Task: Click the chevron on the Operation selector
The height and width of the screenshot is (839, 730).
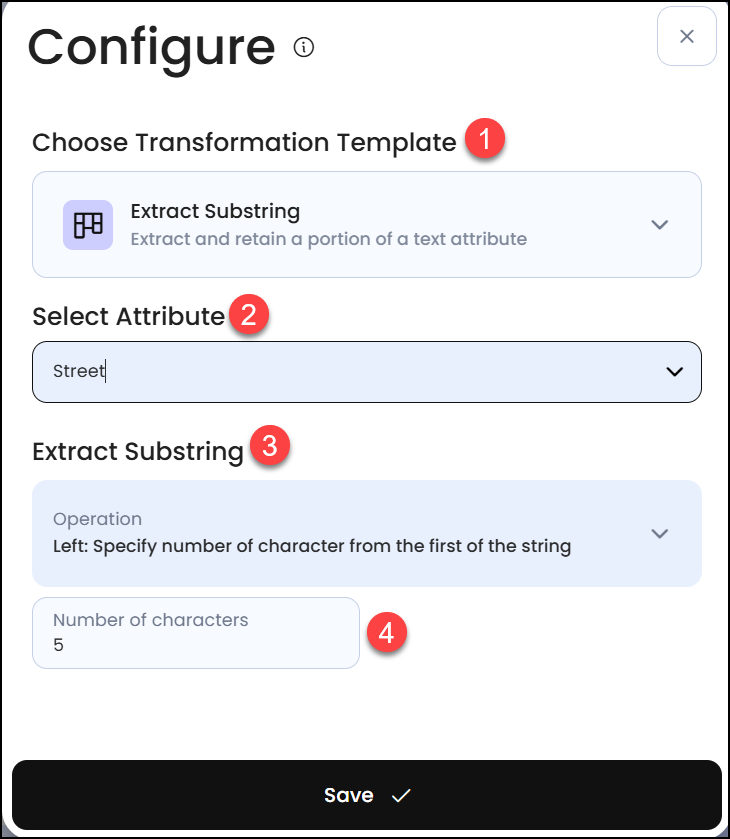Action: click(x=660, y=533)
